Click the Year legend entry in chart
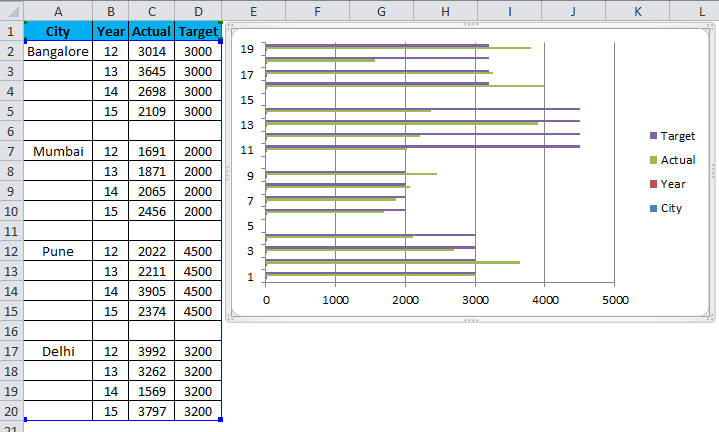 668,184
